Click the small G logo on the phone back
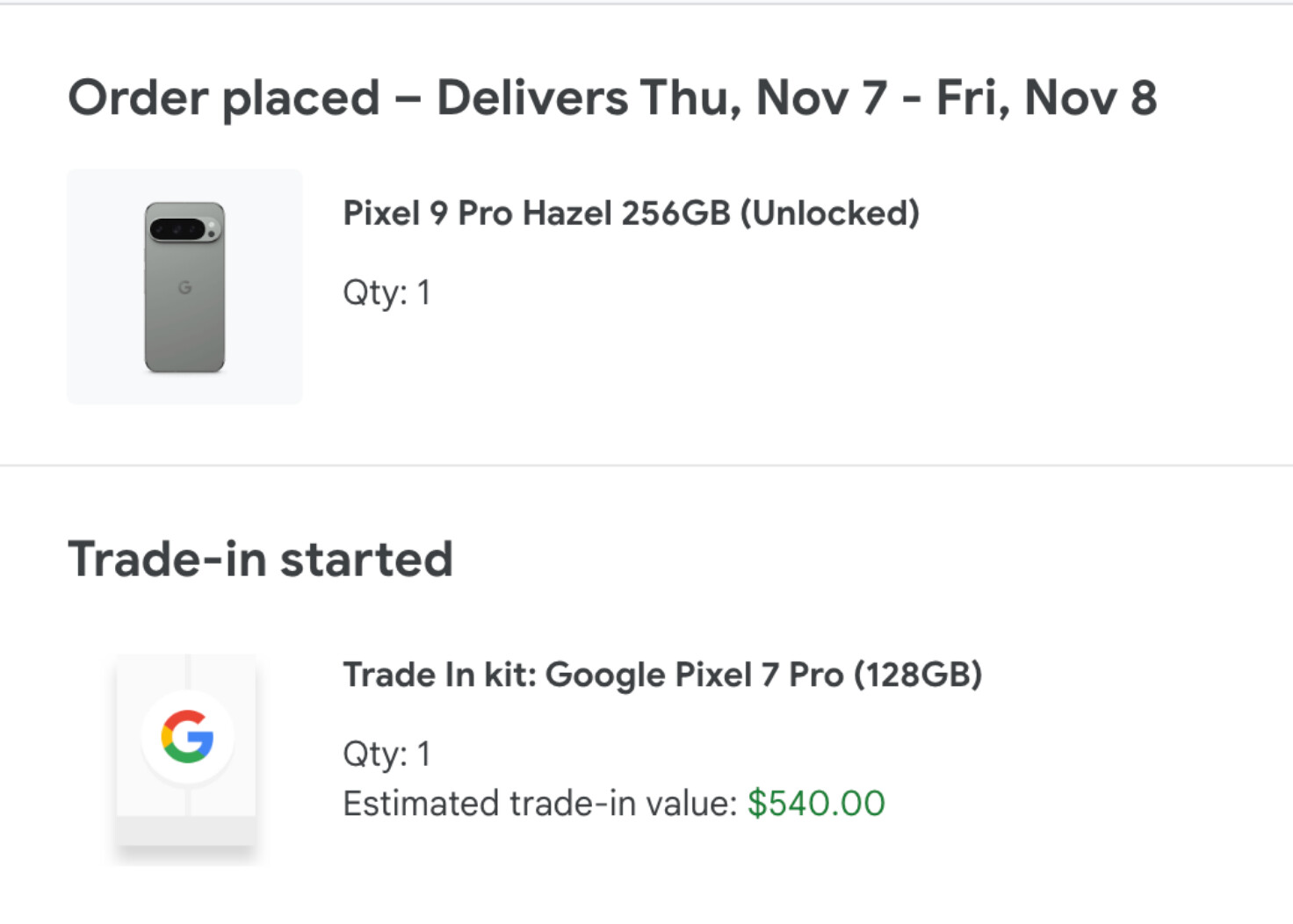The height and width of the screenshot is (924, 1293). point(184,287)
